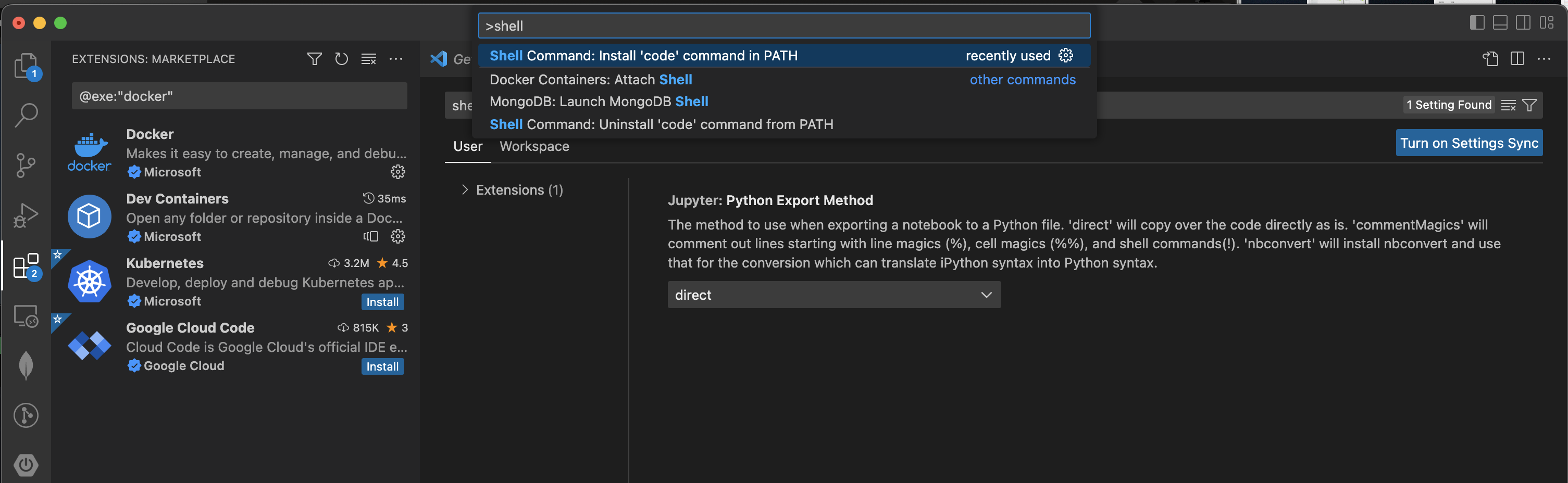
Task: Click Turn on Settings Sync button
Action: [x=1468, y=143]
